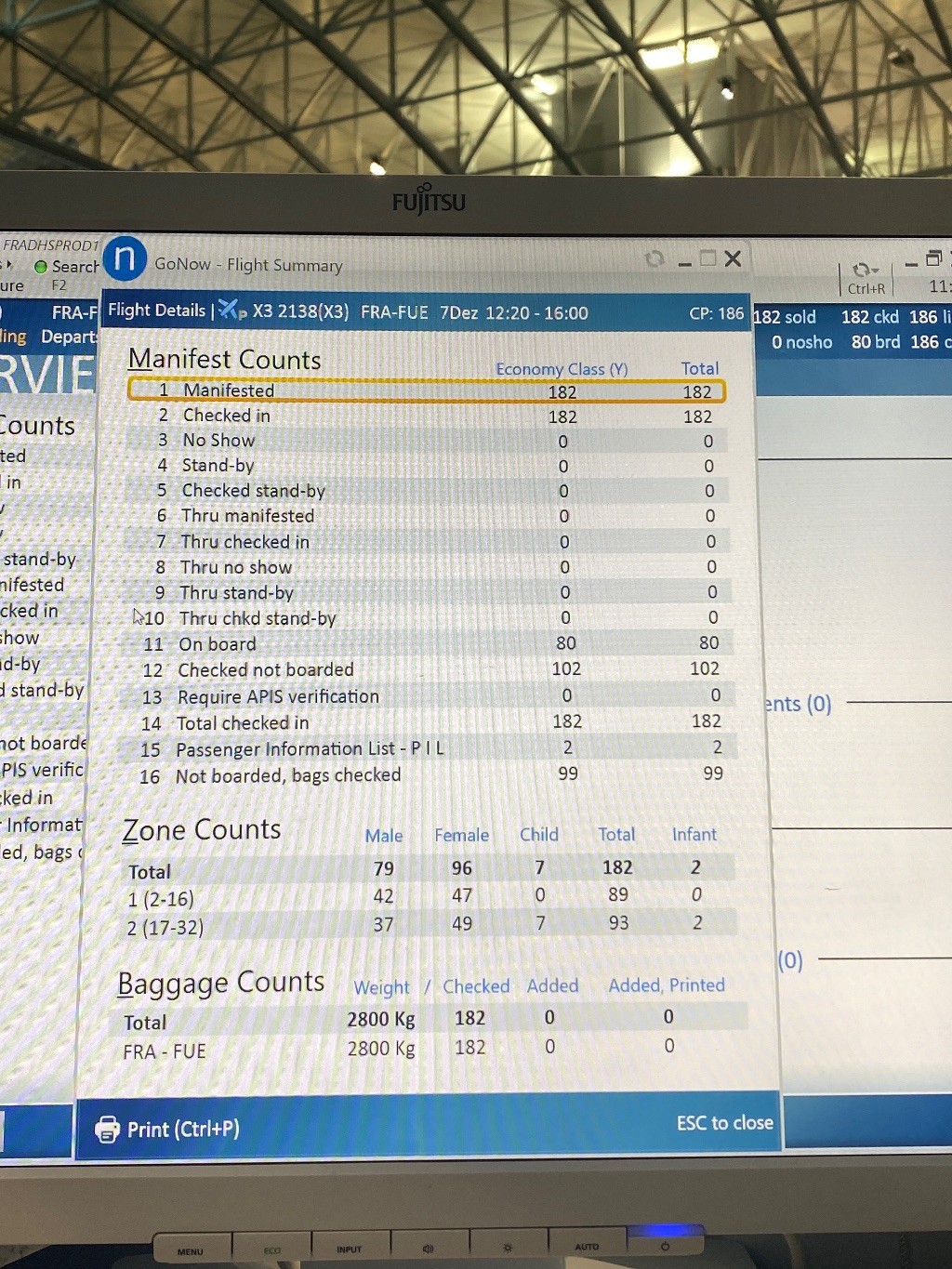
Task: Click the ESC to close label
Action: tap(724, 1123)
